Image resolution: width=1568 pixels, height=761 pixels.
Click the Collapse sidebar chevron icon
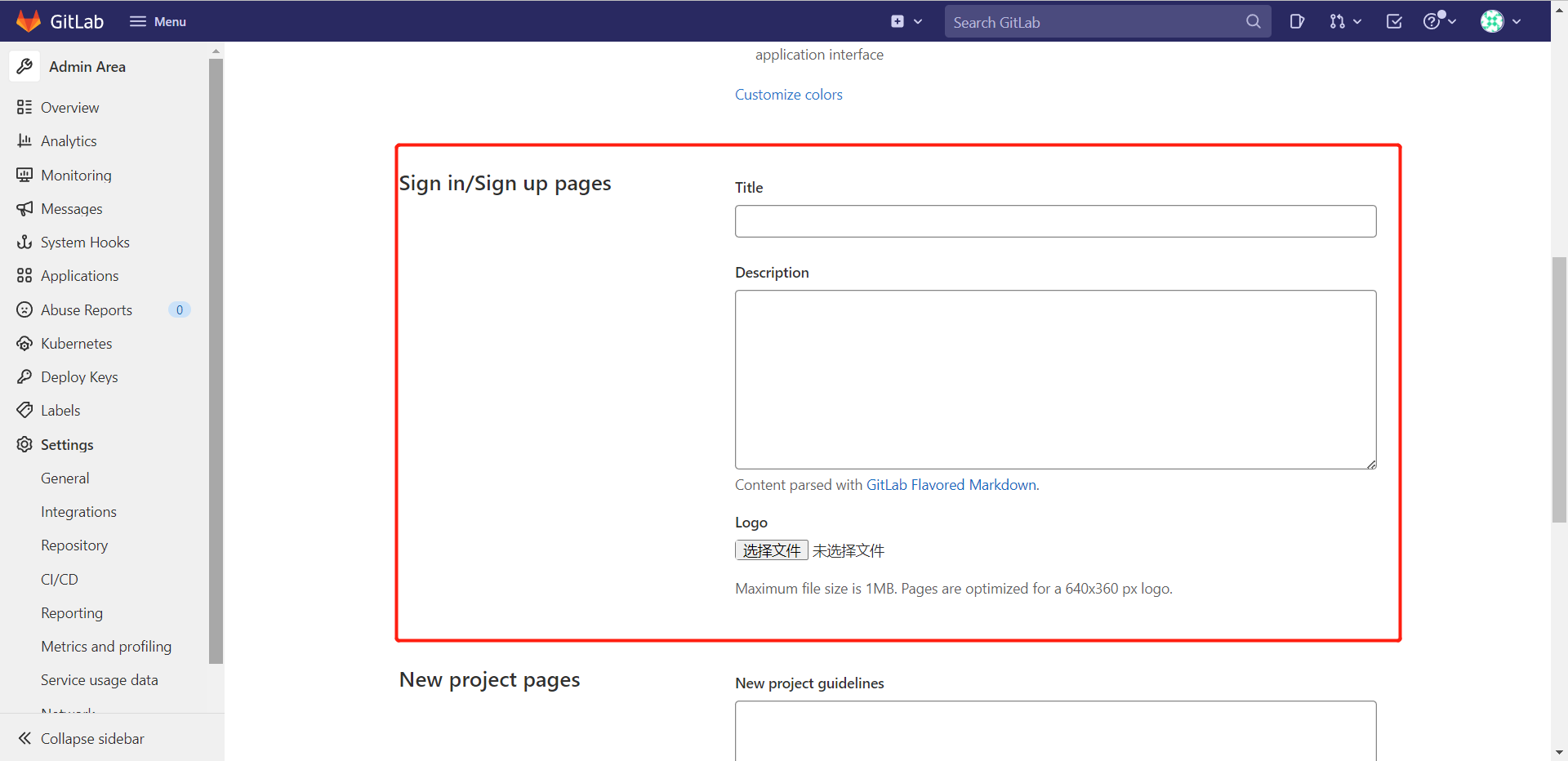pyautogui.click(x=24, y=738)
